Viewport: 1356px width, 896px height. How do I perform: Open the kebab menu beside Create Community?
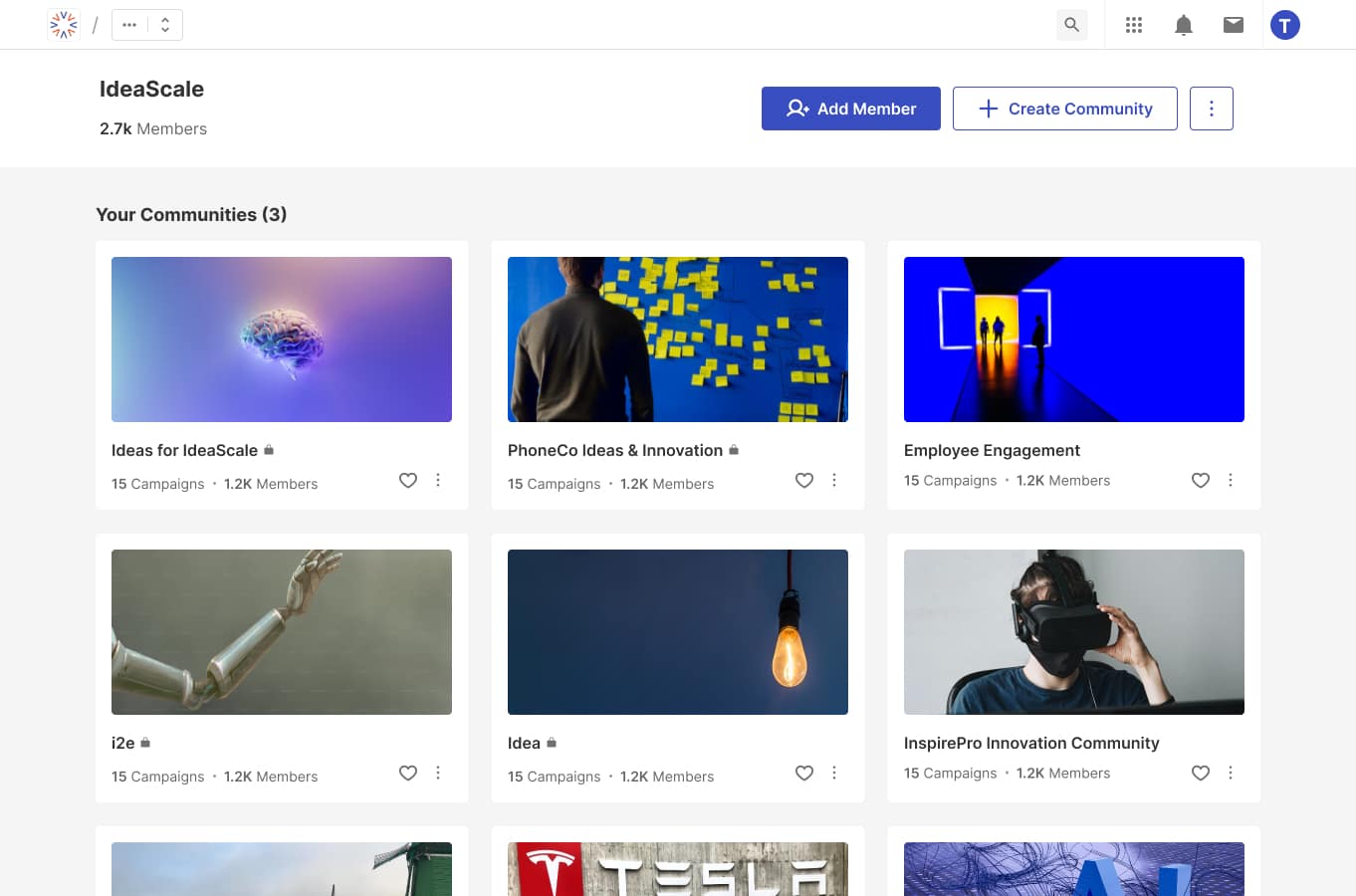(1211, 108)
